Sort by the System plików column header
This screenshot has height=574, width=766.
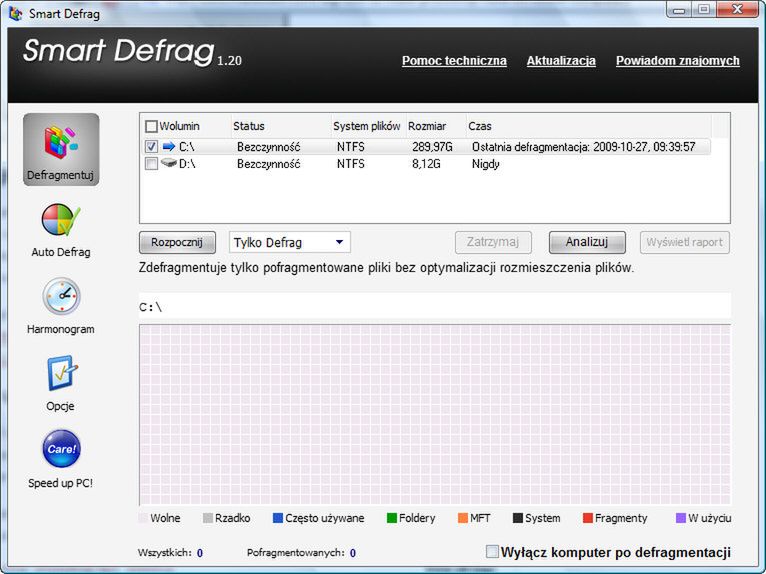[x=368, y=126]
